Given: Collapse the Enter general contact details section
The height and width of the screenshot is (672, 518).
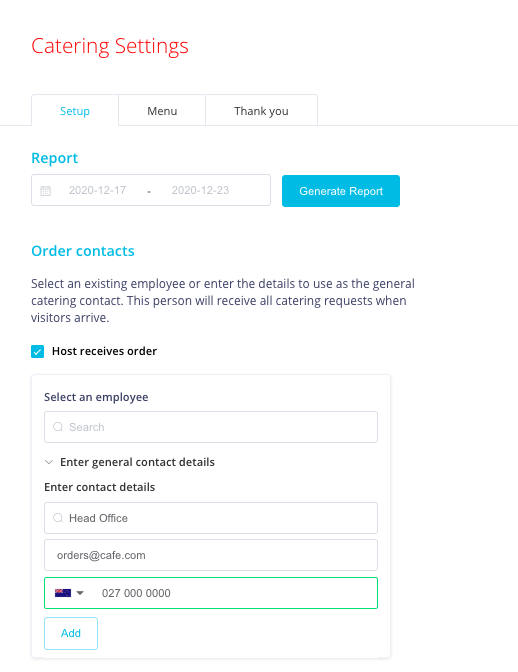Looking at the screenshot, I should [x=49, y=462].
